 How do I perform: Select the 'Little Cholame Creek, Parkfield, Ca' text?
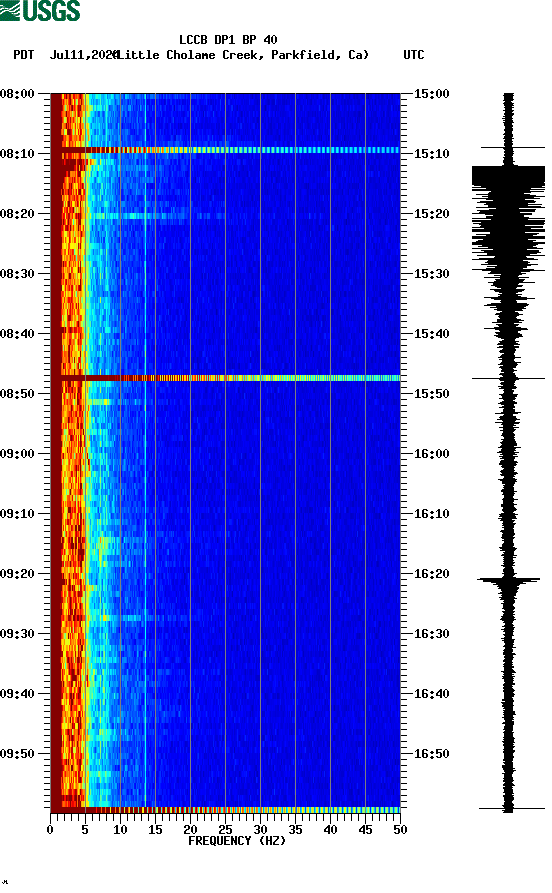coord(243,55)
